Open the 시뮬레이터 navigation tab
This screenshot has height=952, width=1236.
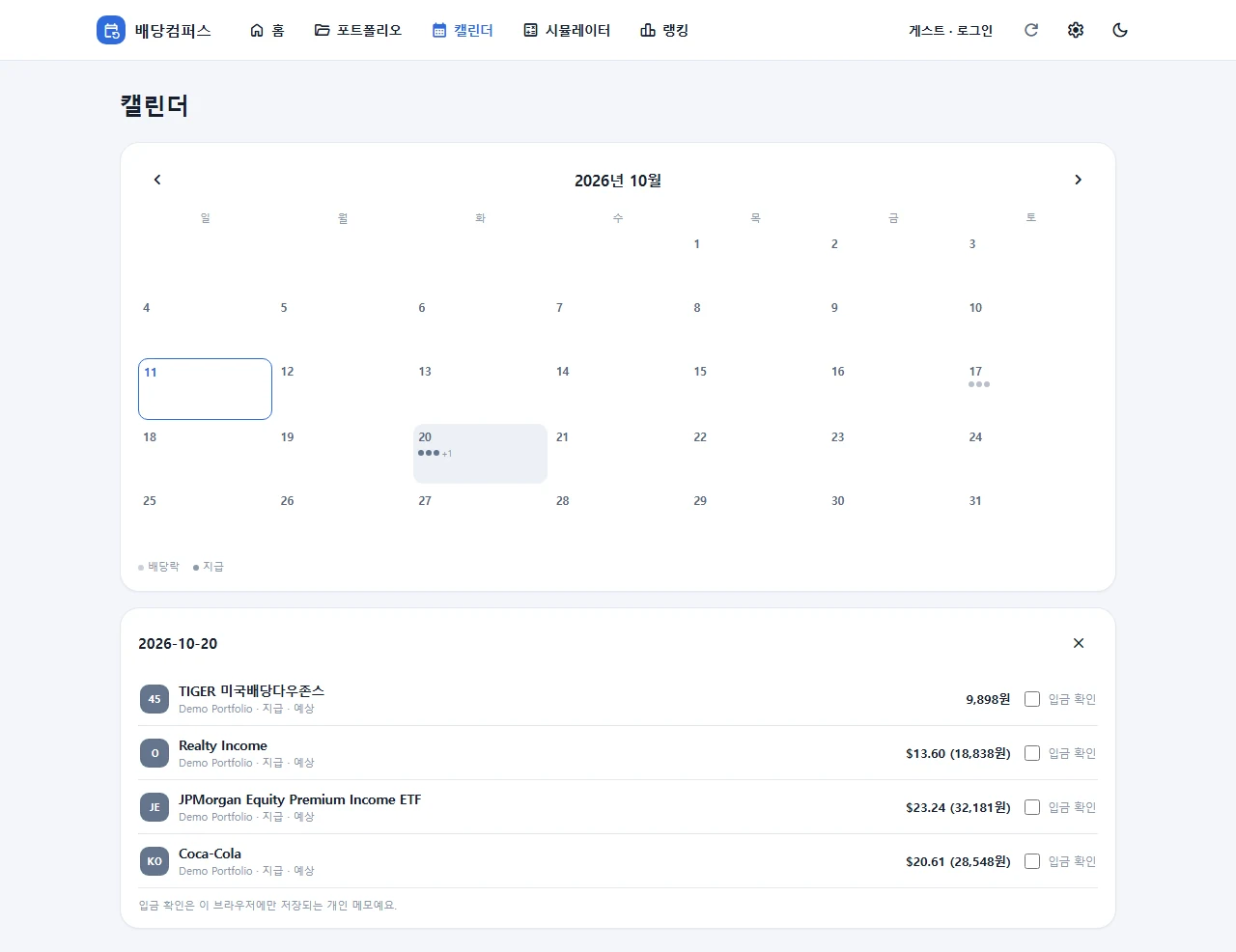[567, 30]
